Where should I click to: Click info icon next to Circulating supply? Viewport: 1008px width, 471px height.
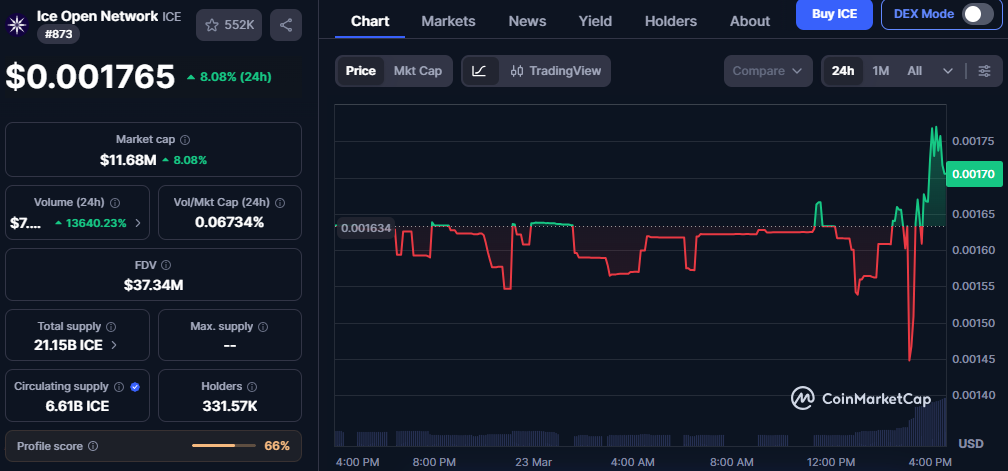click(119, 387)
